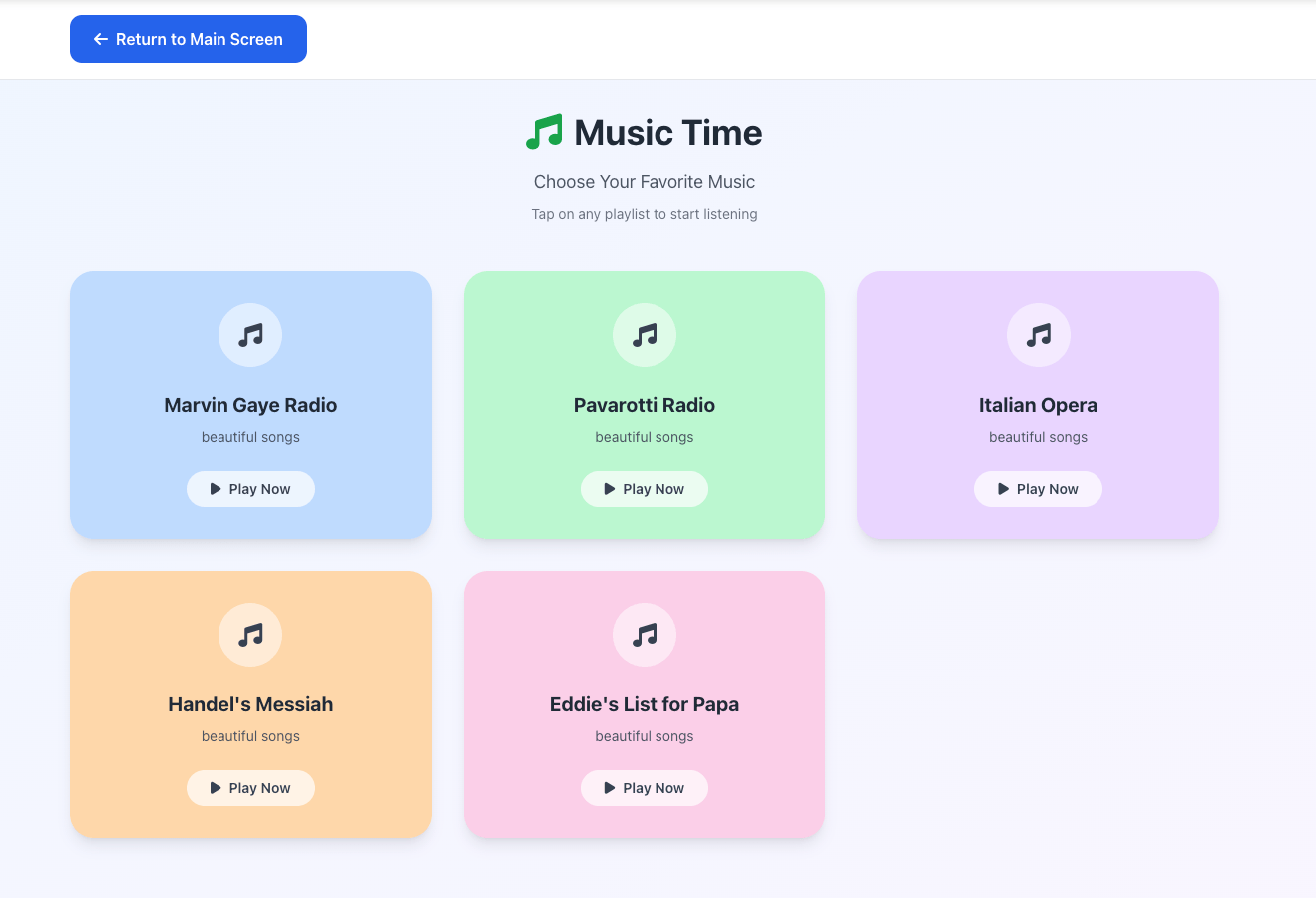Viewport: 1316px width, 898px height.
Task: Return to Main Screen
Action: coord(189,39)
